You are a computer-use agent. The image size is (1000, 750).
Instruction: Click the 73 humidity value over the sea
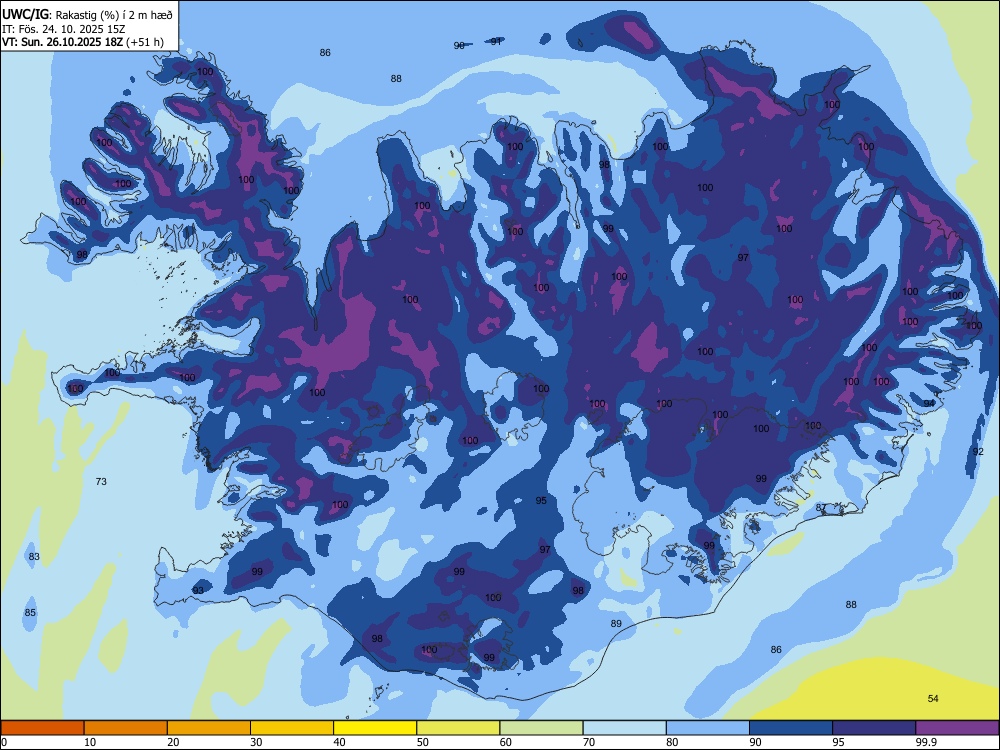pos(101,482)
